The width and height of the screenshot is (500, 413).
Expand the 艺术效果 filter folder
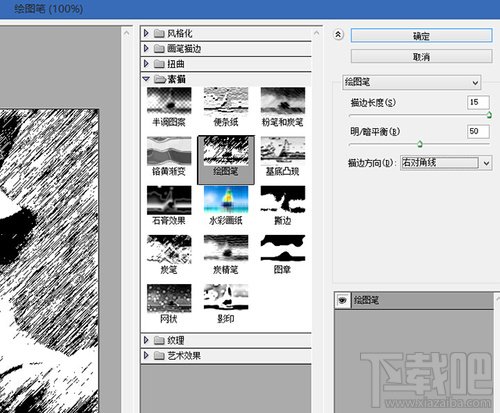[146, 355]
